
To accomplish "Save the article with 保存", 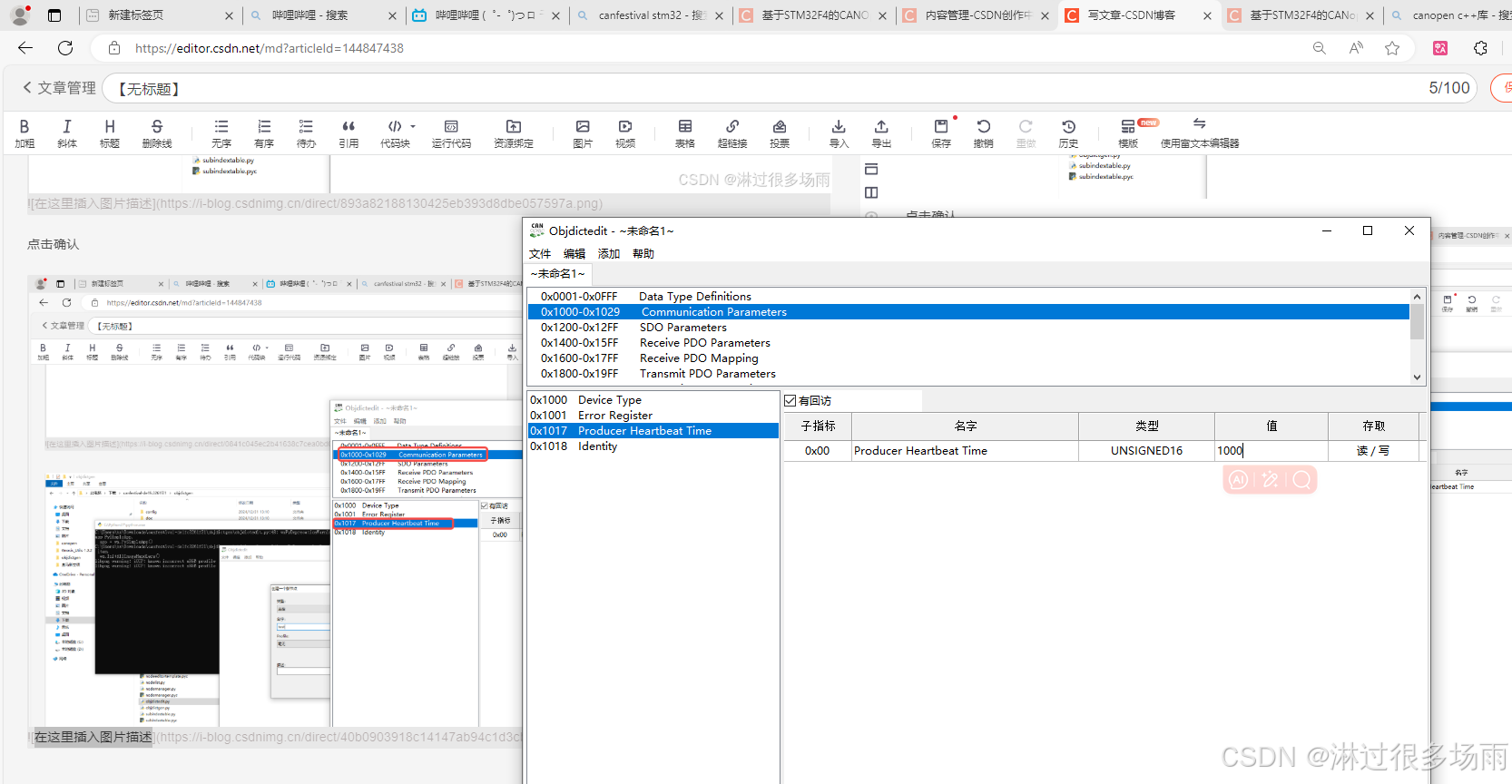I will coord(941,132).
